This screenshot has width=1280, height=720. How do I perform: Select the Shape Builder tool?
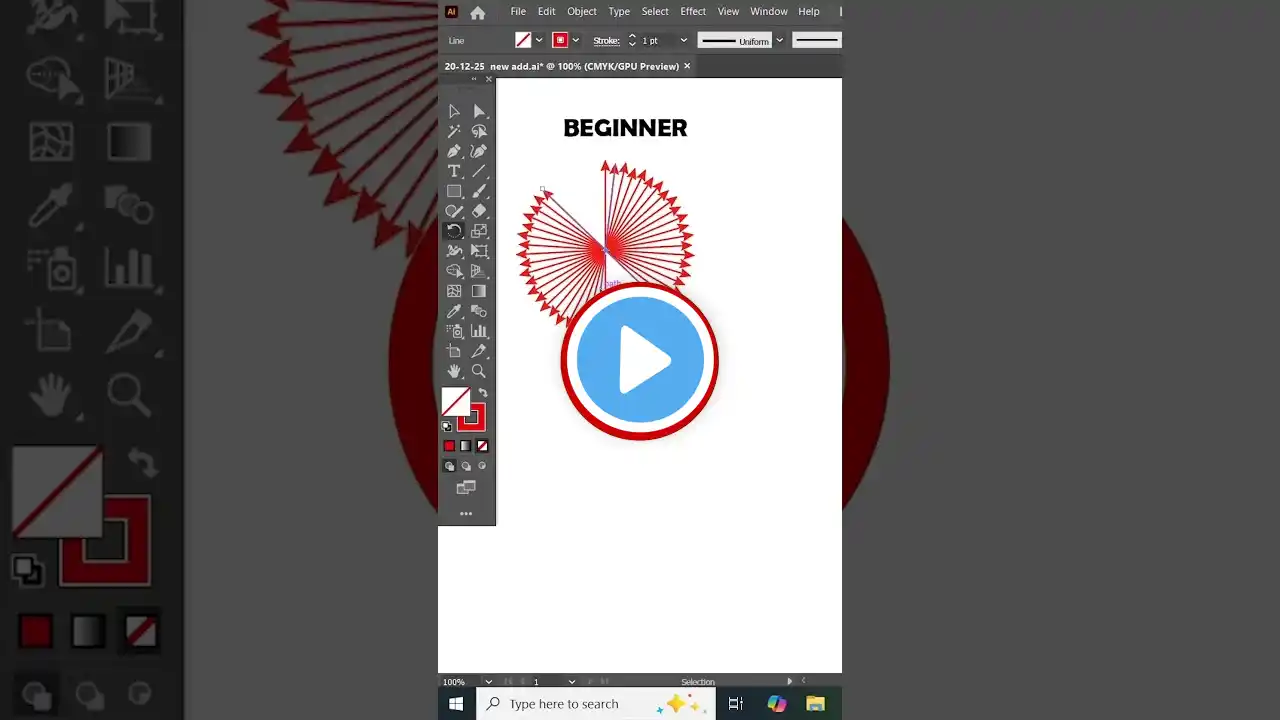coord(454,271)
